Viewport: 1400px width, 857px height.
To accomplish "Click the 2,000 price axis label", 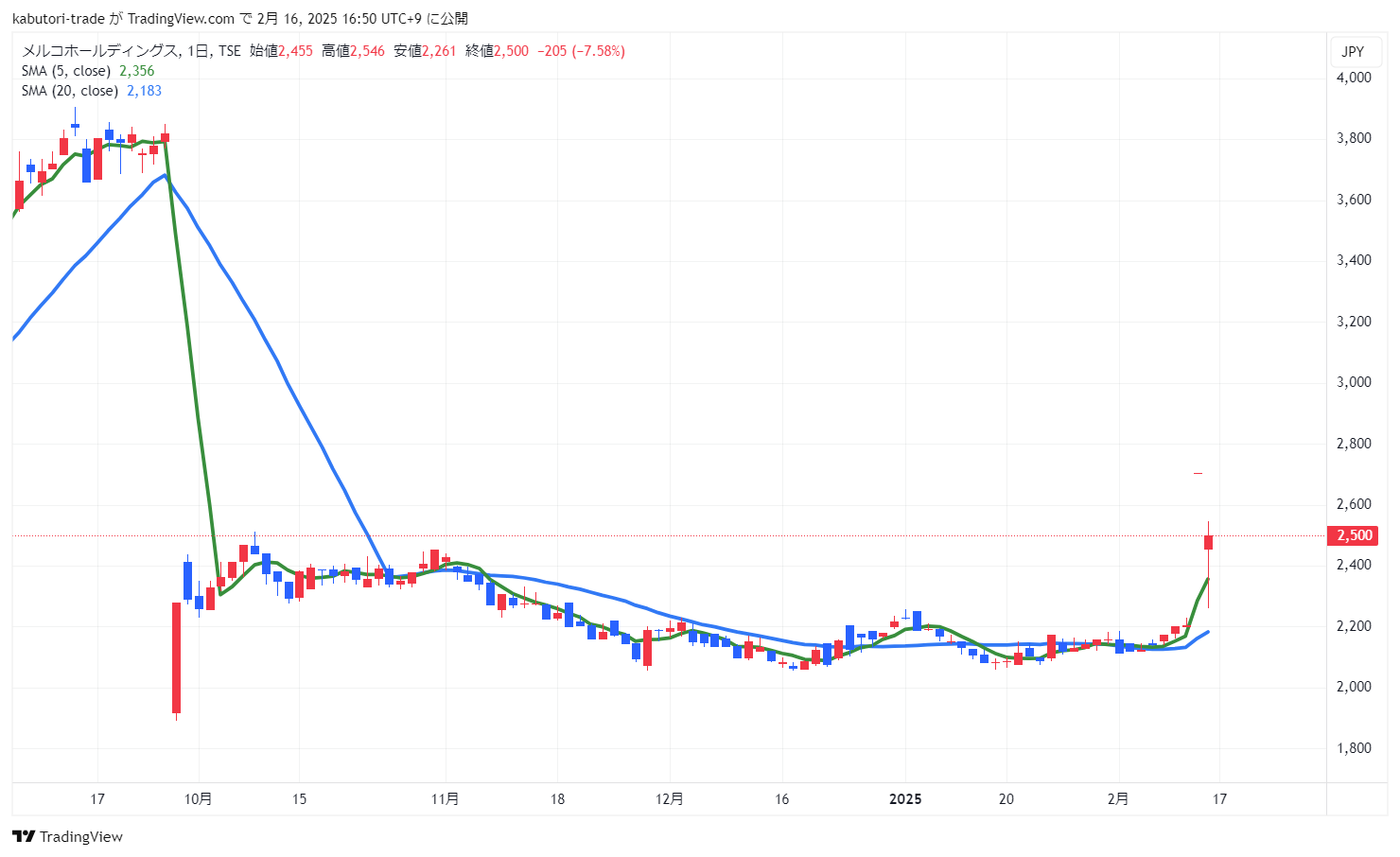I will point(1354,687).
